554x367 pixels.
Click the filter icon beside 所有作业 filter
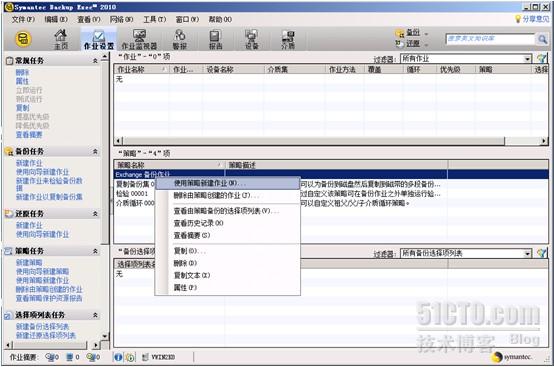click(x=542, y=59)
